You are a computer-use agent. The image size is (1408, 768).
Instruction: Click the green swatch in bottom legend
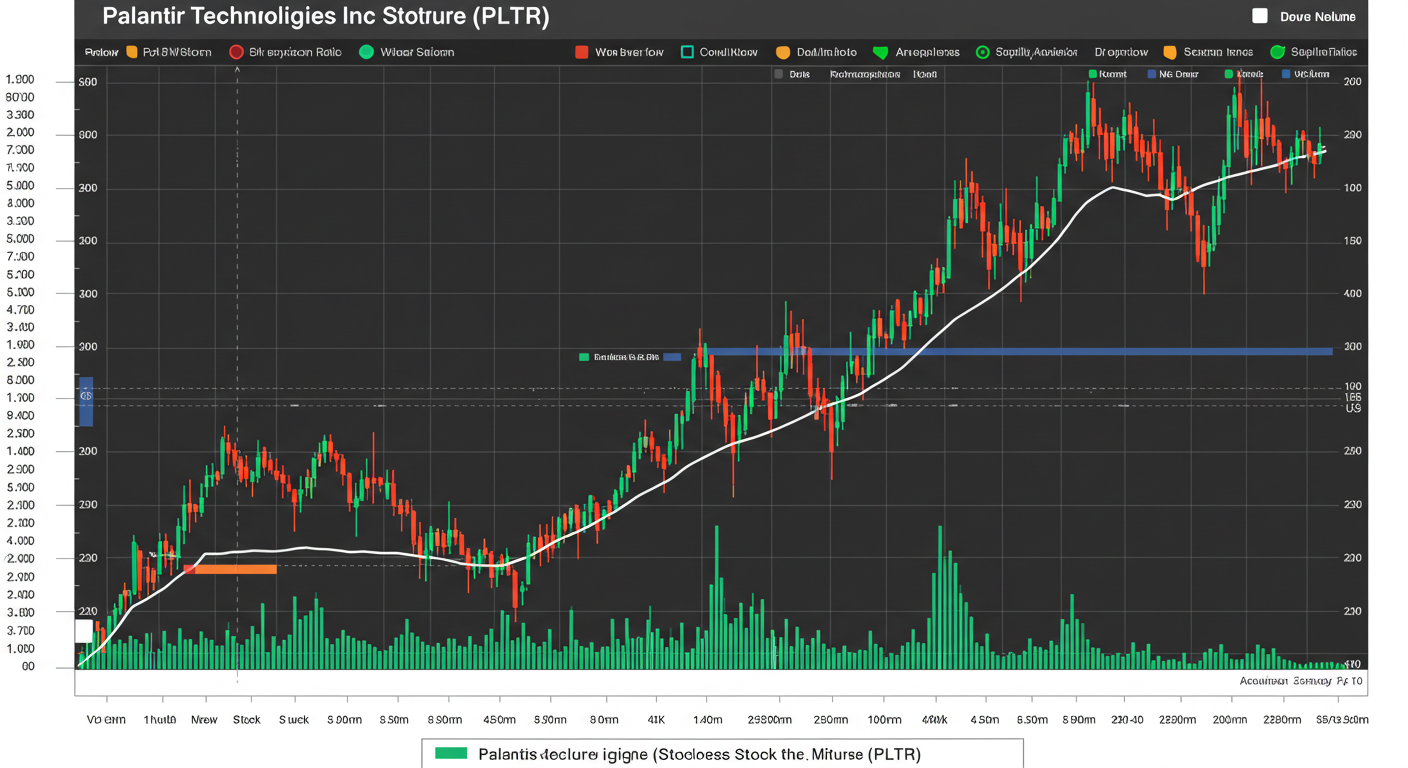click(x=452, y=753)
